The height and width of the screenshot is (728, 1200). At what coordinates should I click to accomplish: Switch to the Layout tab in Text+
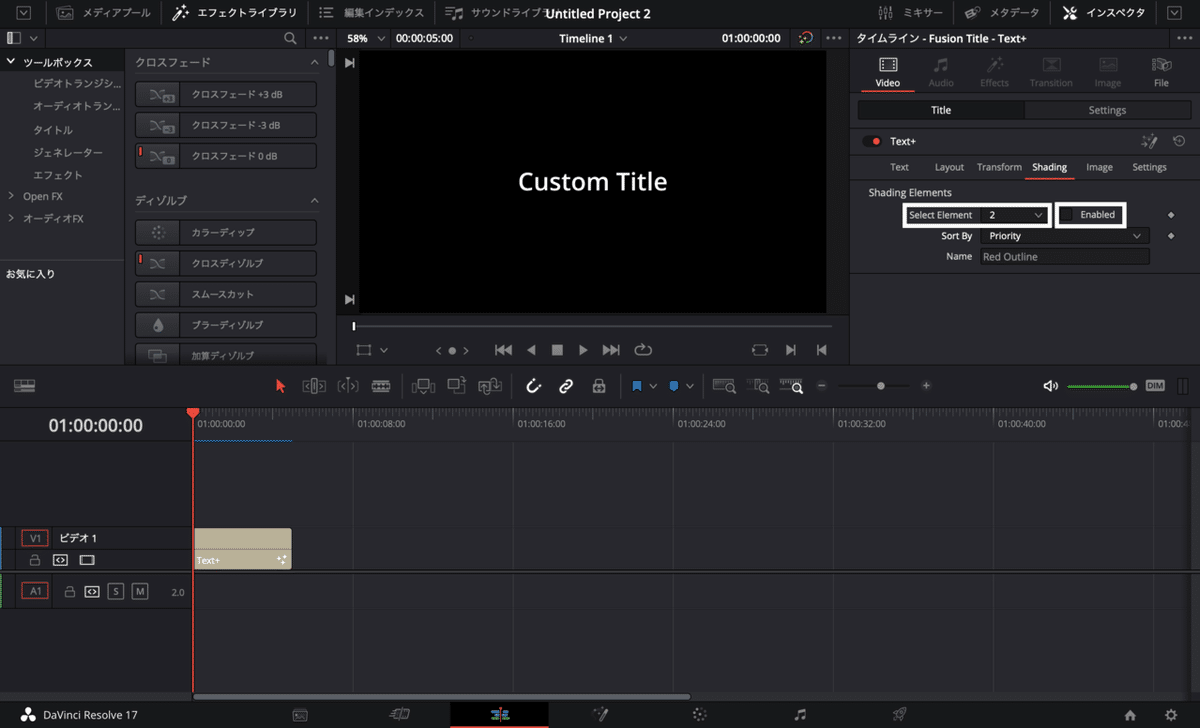[949, 167]
